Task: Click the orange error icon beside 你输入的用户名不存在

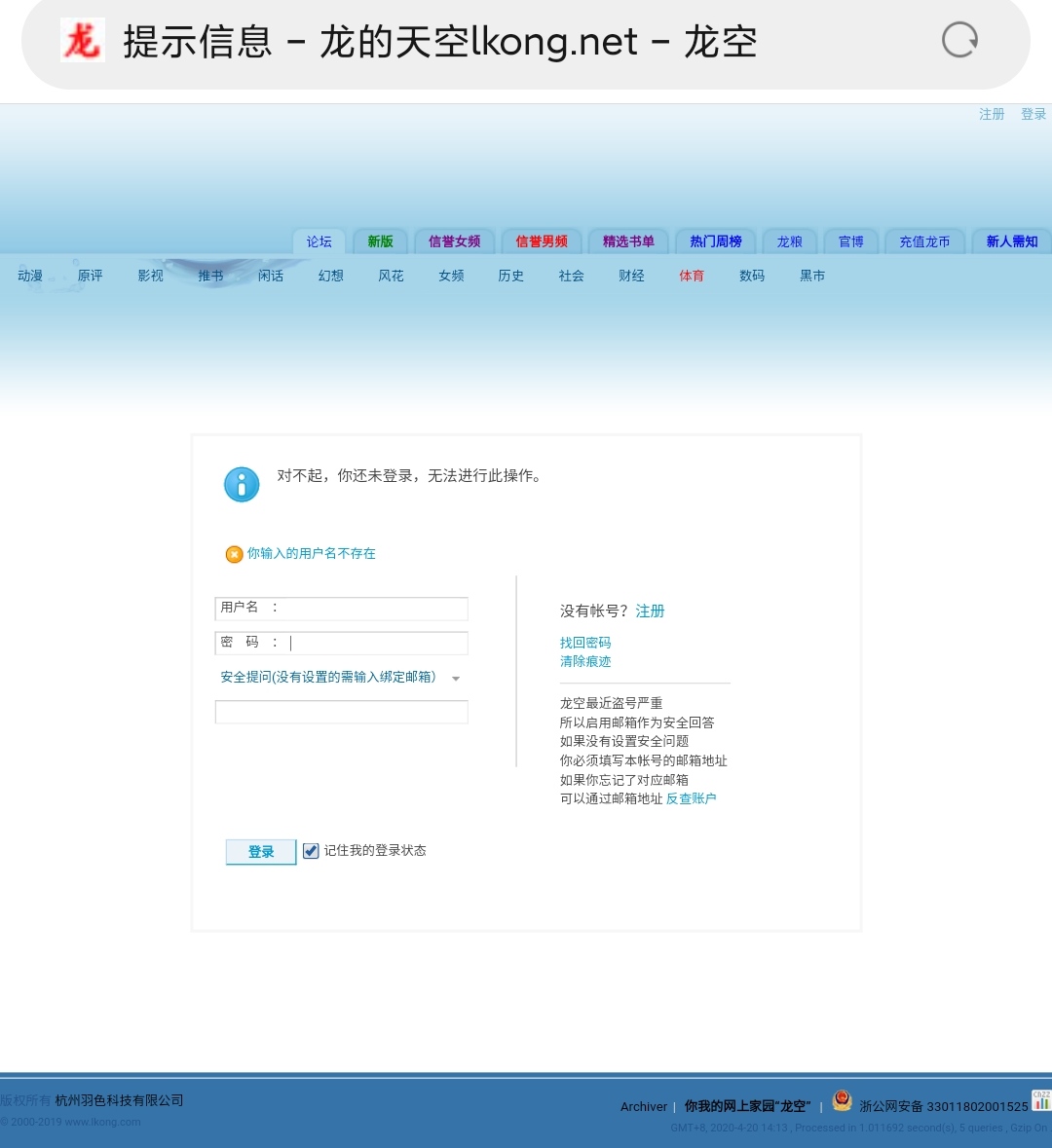Action: [234, 553]
